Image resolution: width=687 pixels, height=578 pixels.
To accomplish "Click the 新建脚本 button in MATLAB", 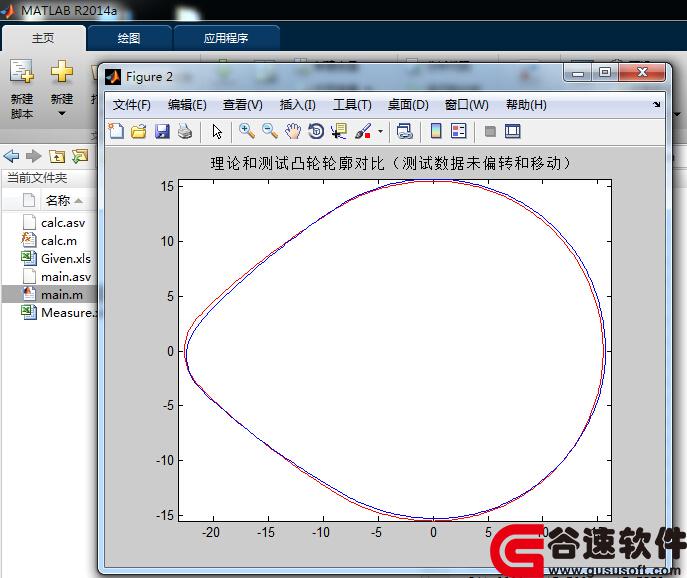I will point(22,89).
